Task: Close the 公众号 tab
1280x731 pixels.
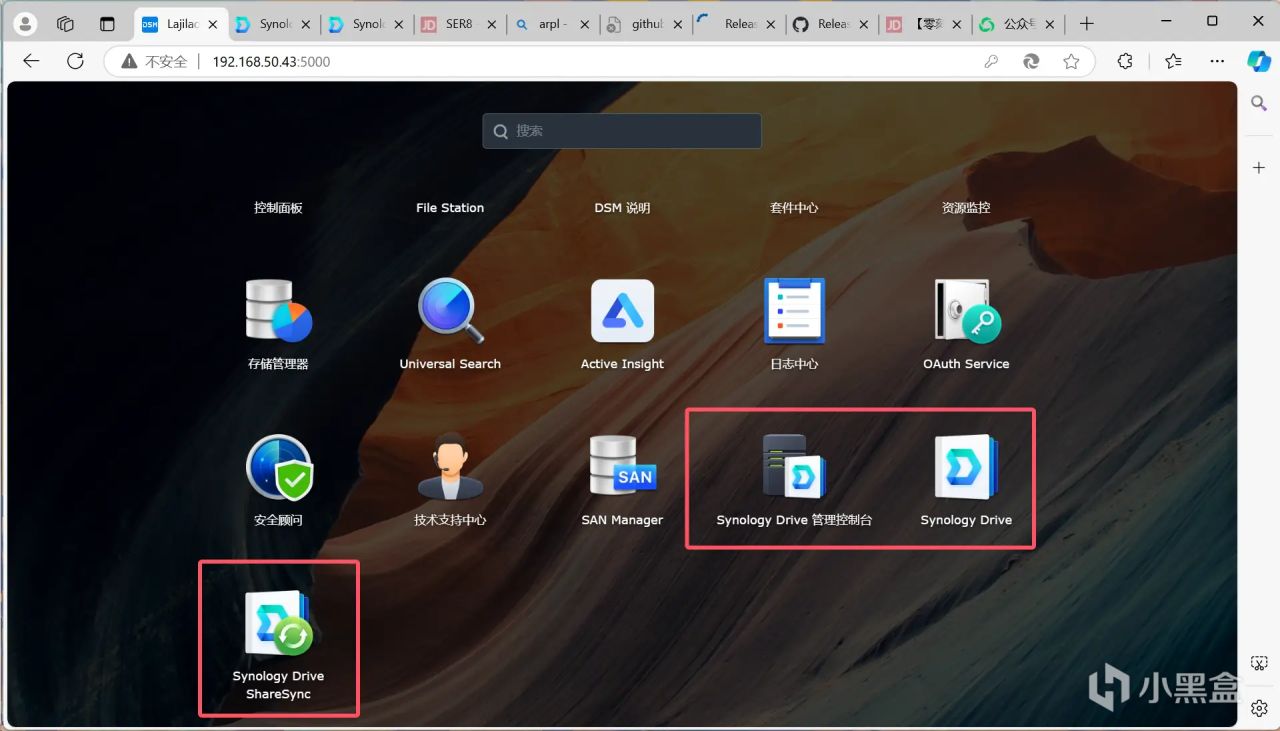Action: pyautogui.click(x=1048, y=24)
